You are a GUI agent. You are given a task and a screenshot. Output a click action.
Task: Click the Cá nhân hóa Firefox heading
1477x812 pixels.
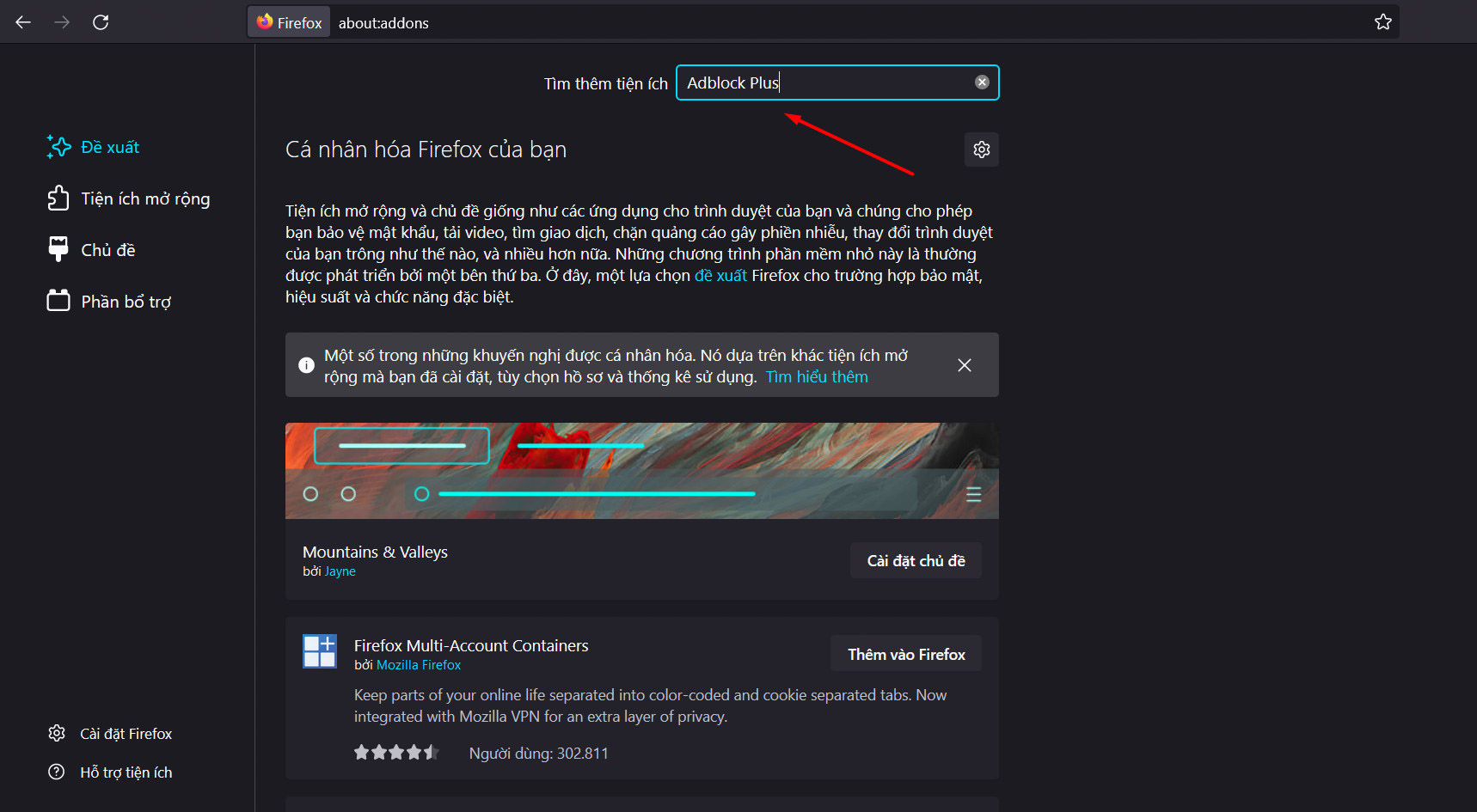(426, 150)
